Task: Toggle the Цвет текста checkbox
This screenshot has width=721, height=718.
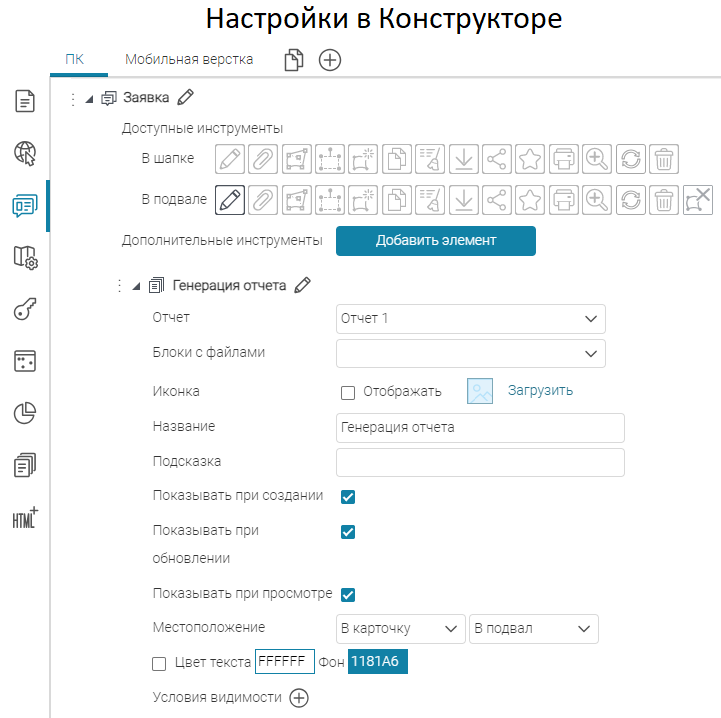Action: (x=159, y=663)
